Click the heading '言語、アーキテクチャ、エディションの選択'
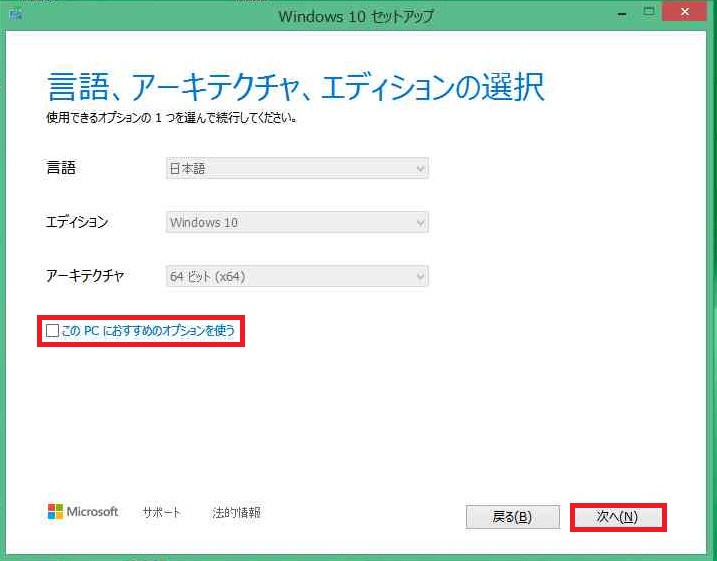This screenshot has height=561, width=717. click(296, 87)
